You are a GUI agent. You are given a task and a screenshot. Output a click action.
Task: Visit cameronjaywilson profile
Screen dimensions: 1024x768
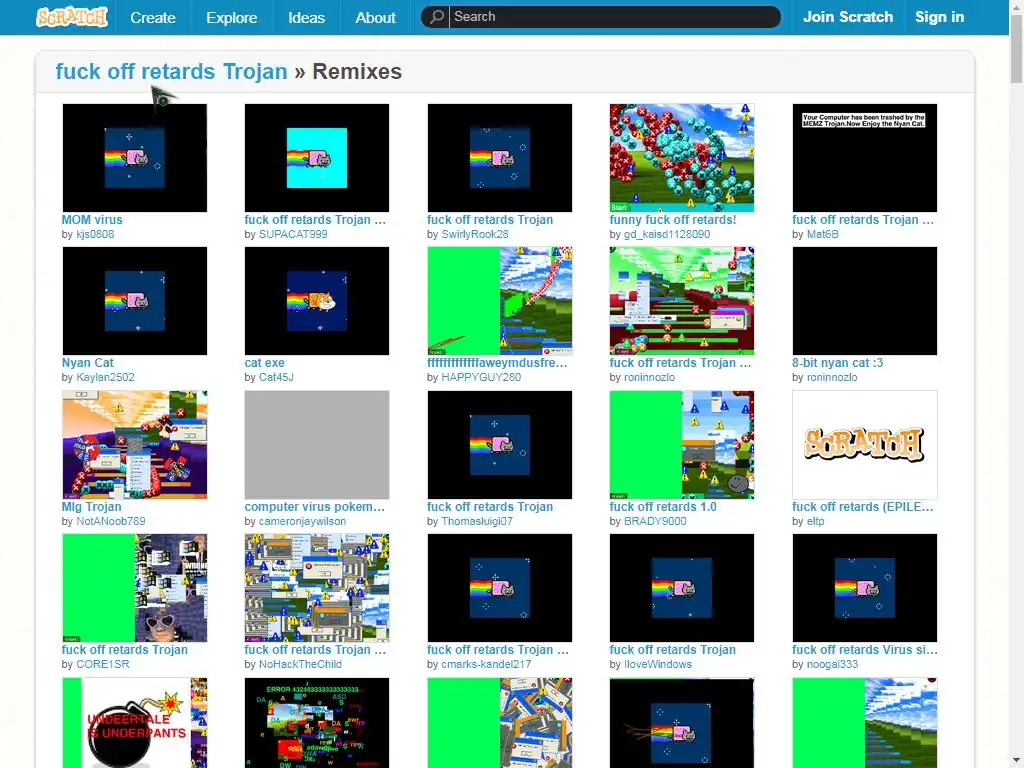pyautogui.click(x=302, y=521)
